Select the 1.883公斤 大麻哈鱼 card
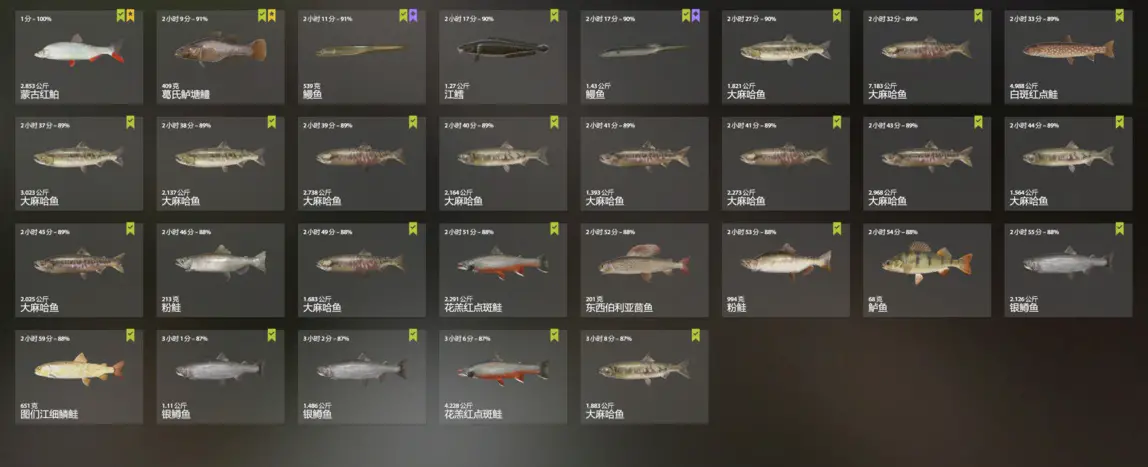The width and height of the screenshot is (1148, 467). click(x=644, y=376)
